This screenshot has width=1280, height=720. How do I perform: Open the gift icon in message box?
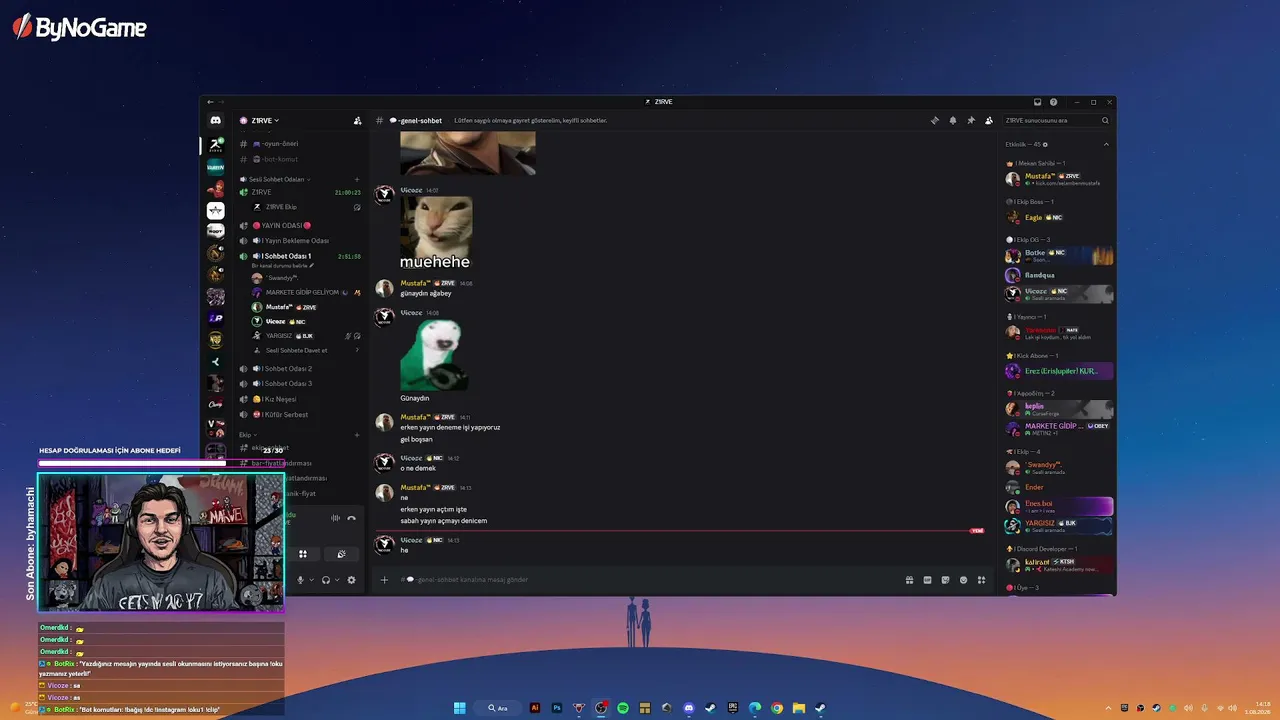tap(909, 580)
